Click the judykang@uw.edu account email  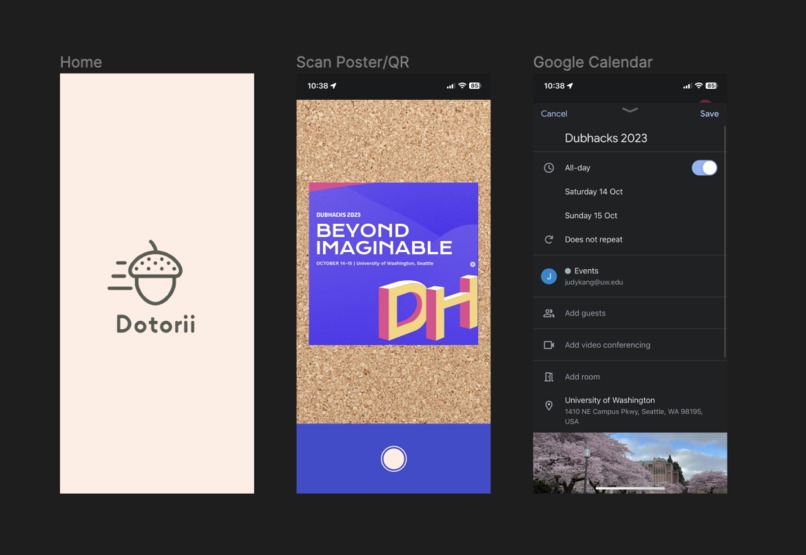click(594, 282)
